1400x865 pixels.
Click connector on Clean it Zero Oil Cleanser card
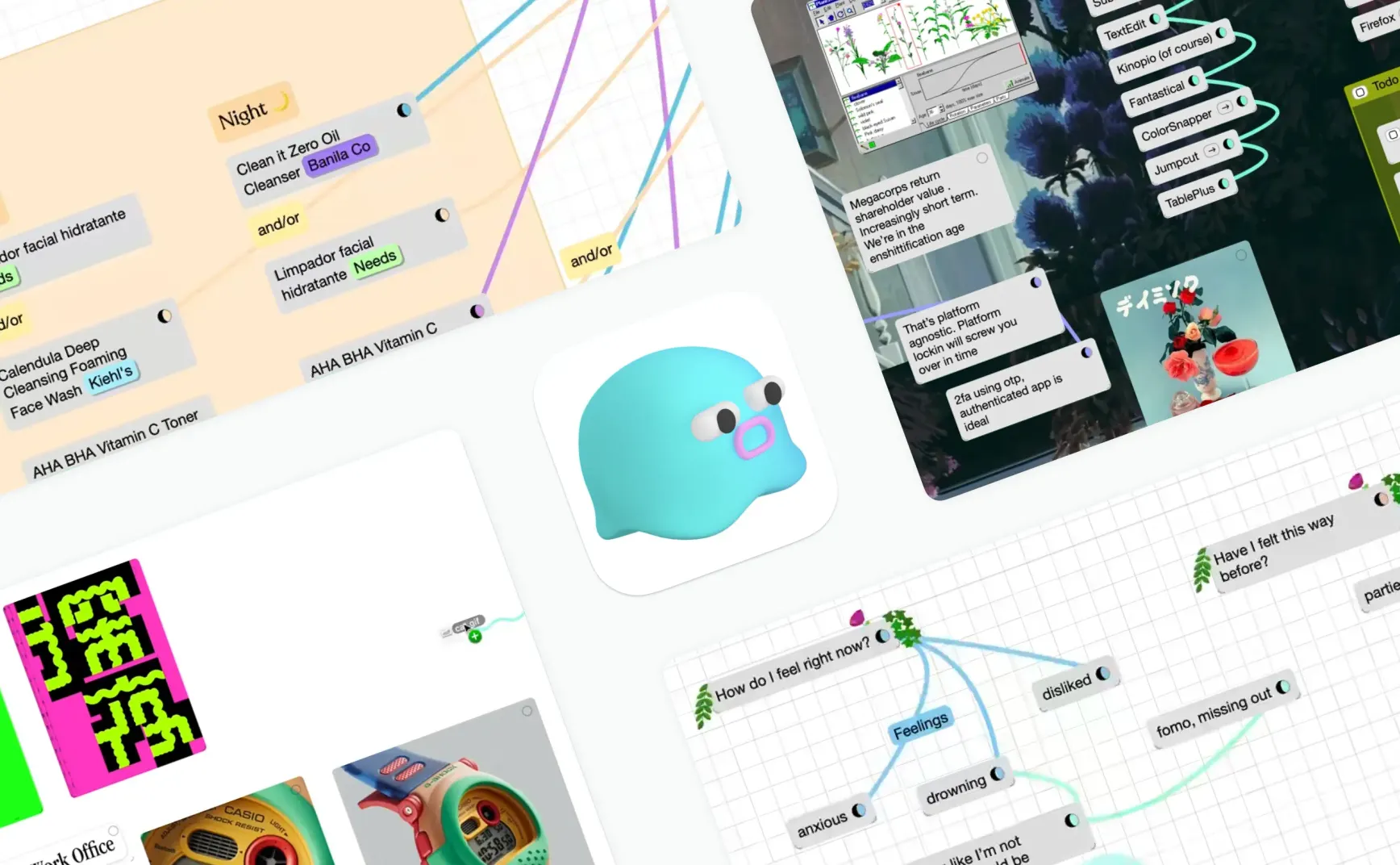point(404,110)
